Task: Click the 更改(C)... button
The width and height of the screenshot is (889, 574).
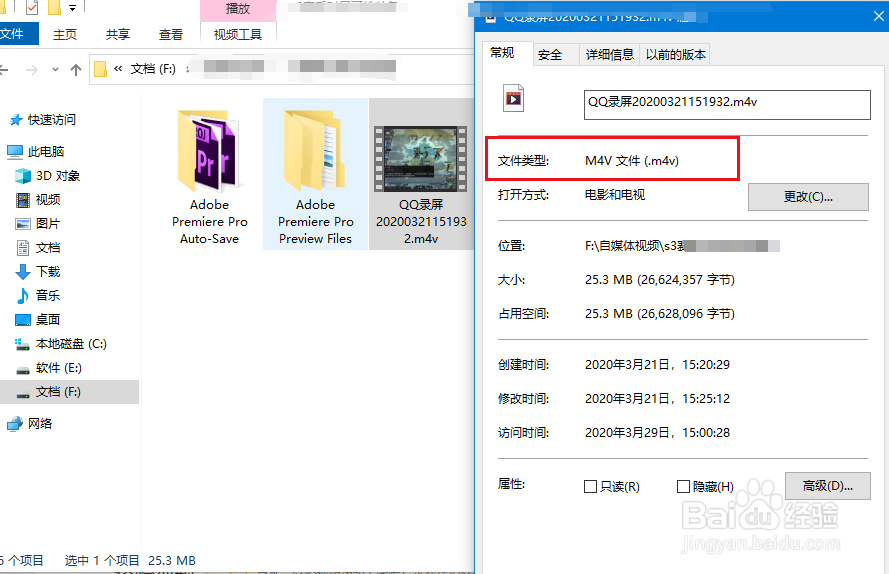Action: pos(808,197)
